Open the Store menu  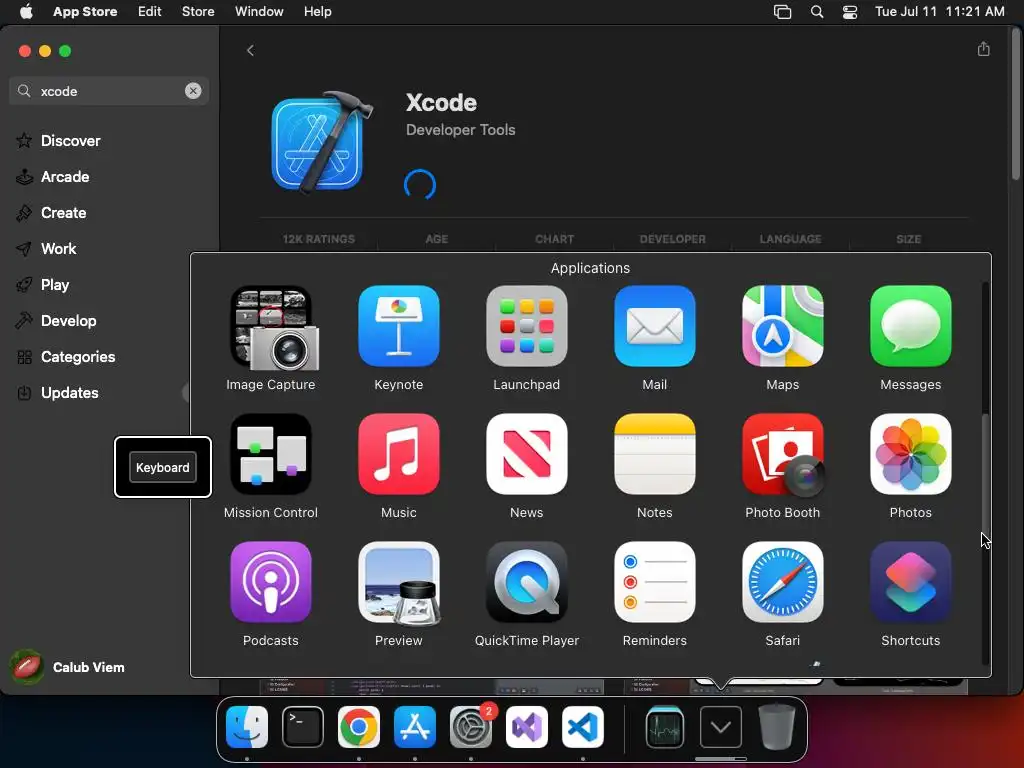pos(198,11)
